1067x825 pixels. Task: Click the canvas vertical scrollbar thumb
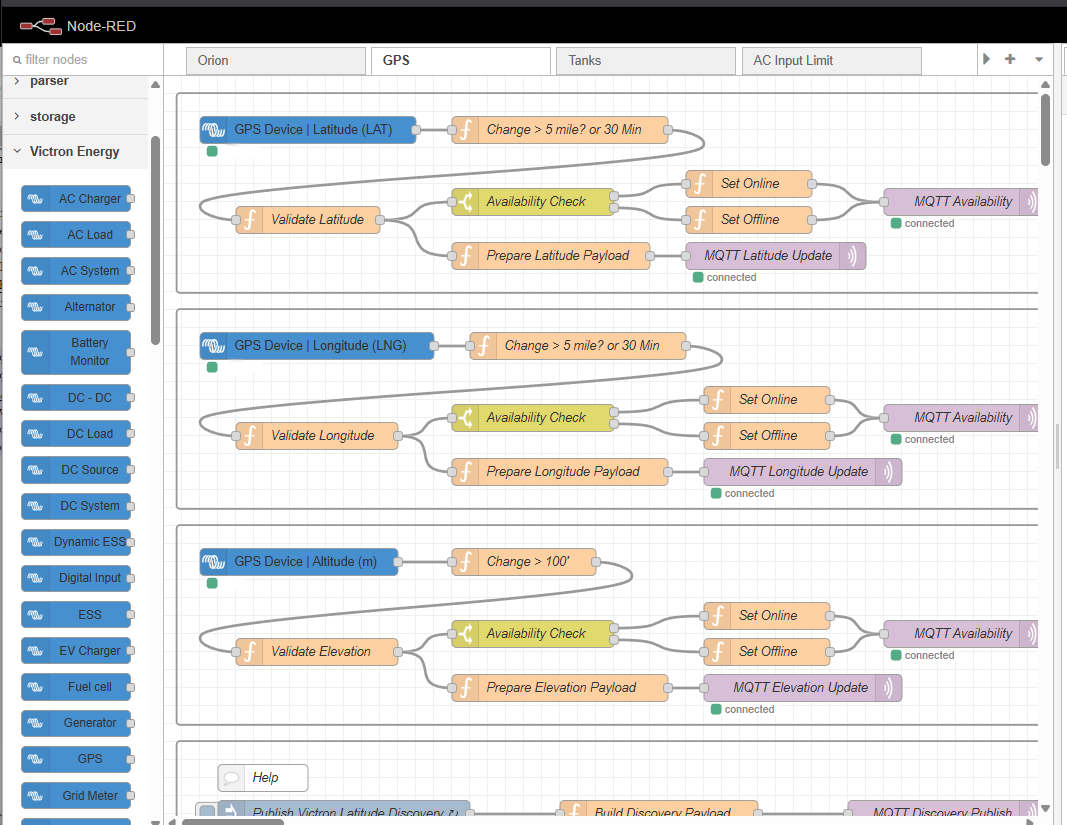coord(1045,130)
